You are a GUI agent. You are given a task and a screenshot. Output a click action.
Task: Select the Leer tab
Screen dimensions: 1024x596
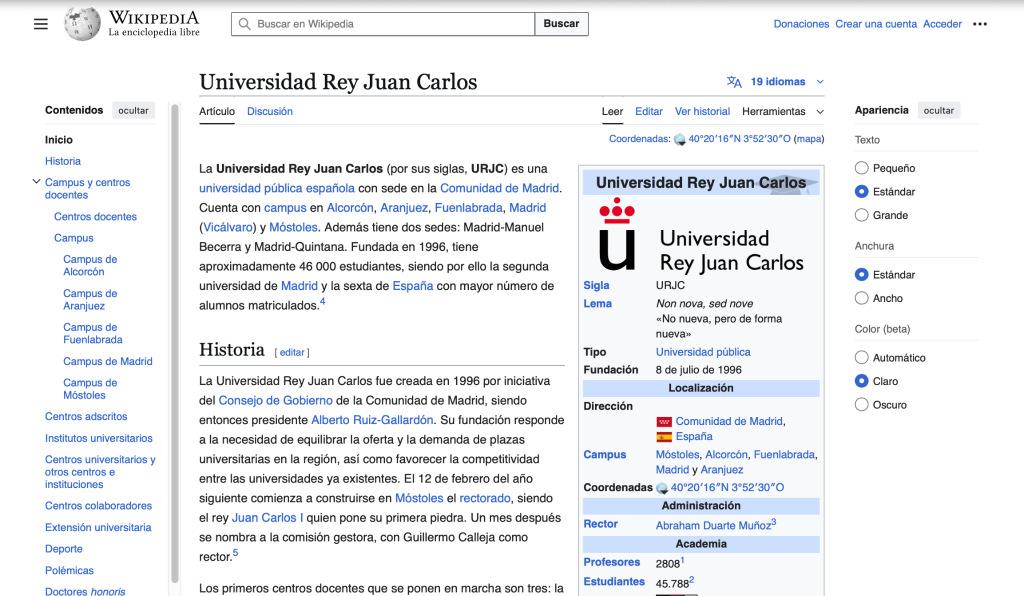(612, 112)
